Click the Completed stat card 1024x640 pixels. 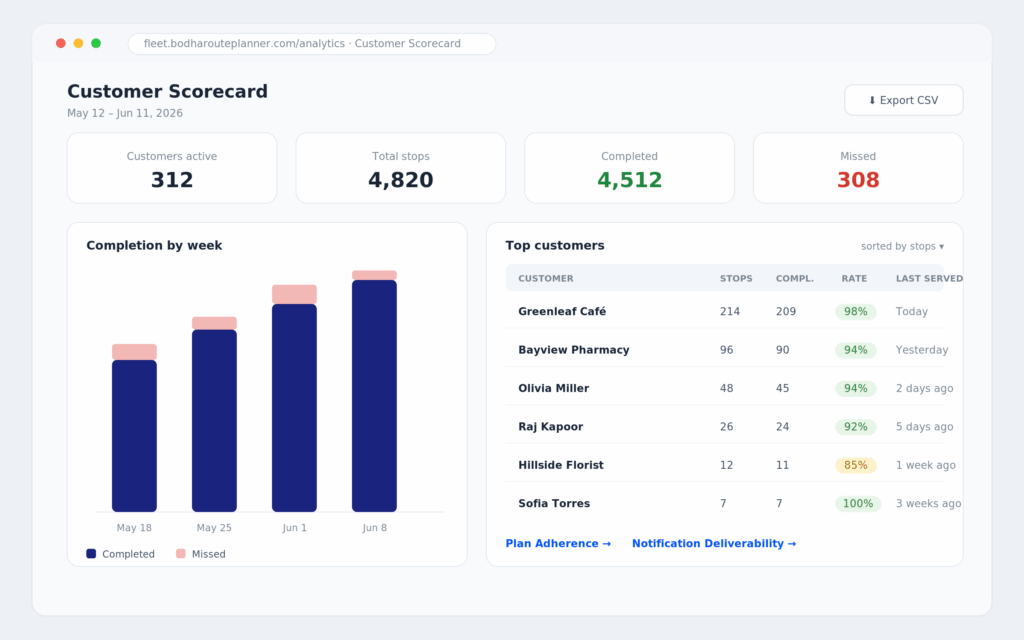click(630, 168)
